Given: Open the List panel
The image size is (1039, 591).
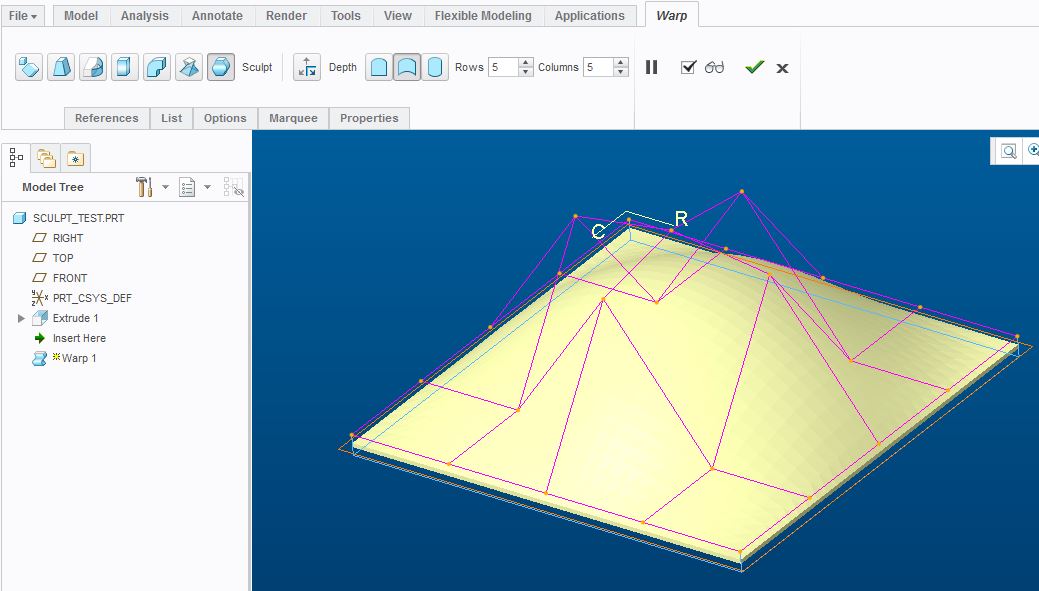Looking at the screenshot, I should (x=172, y=118).
